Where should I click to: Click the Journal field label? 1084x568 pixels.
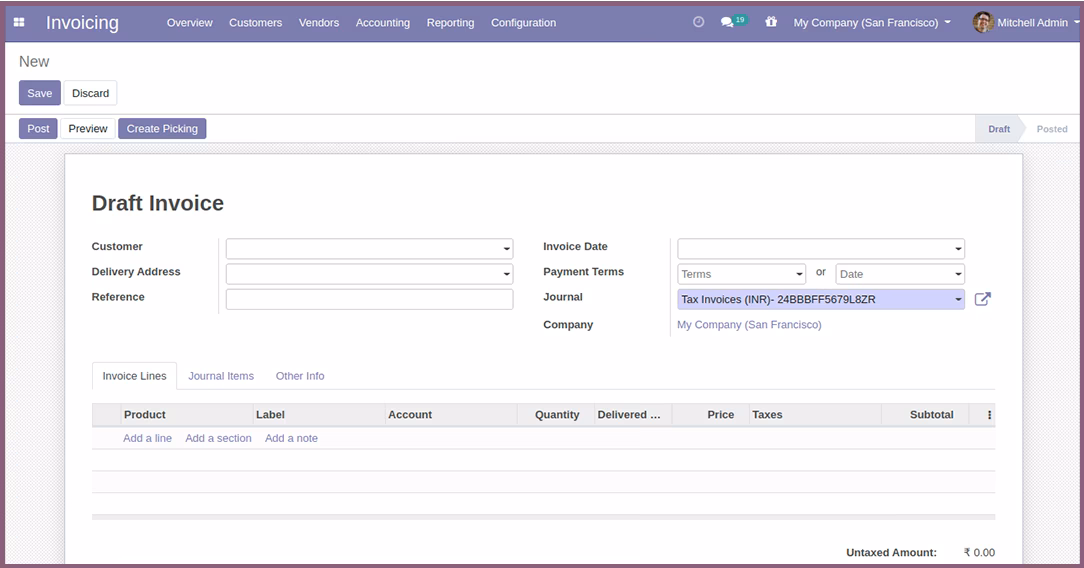pos(563,296)
